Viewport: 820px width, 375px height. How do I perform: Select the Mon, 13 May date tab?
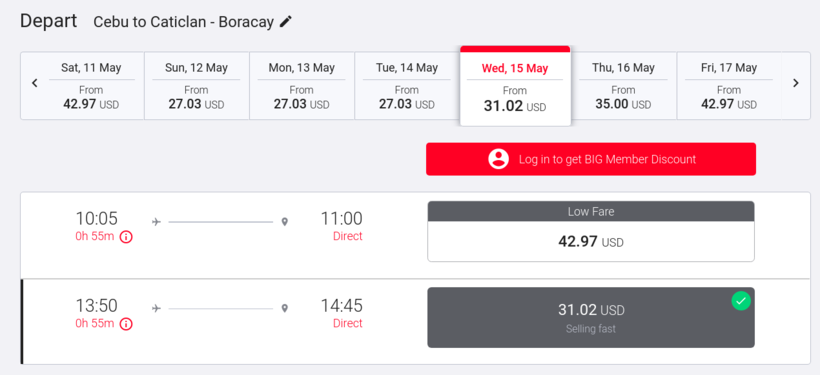(x=302, y=86)
